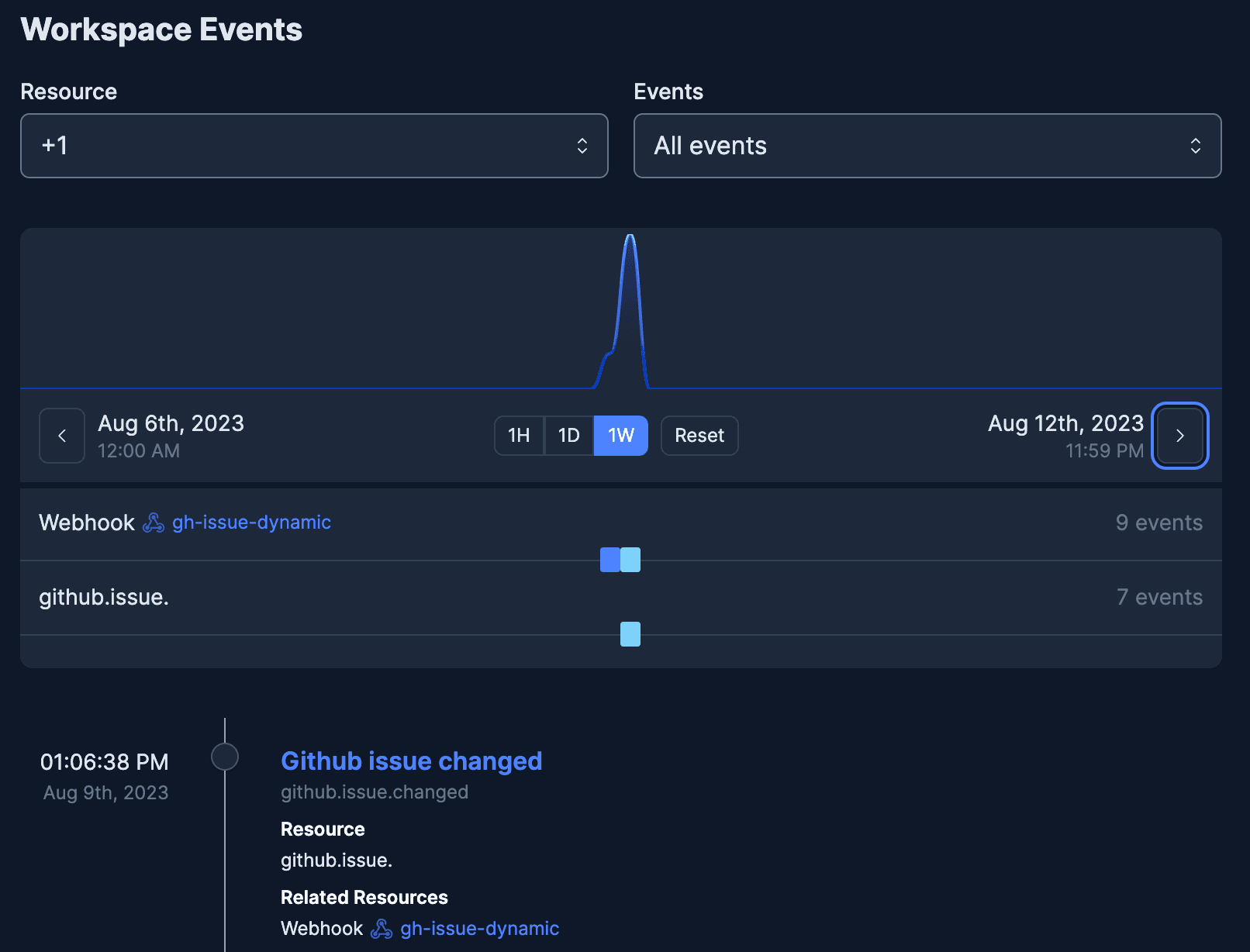The image size is (1250, 952).
Task: Click the Events dropdown chevron icon
Action: [x=1195, y=146]
